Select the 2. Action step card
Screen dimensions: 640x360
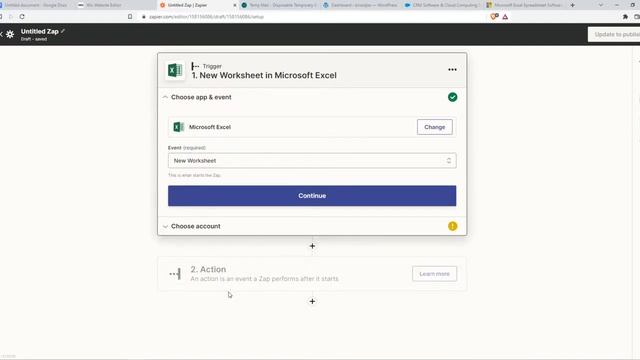pyautogui.click(x=312, y=274)
